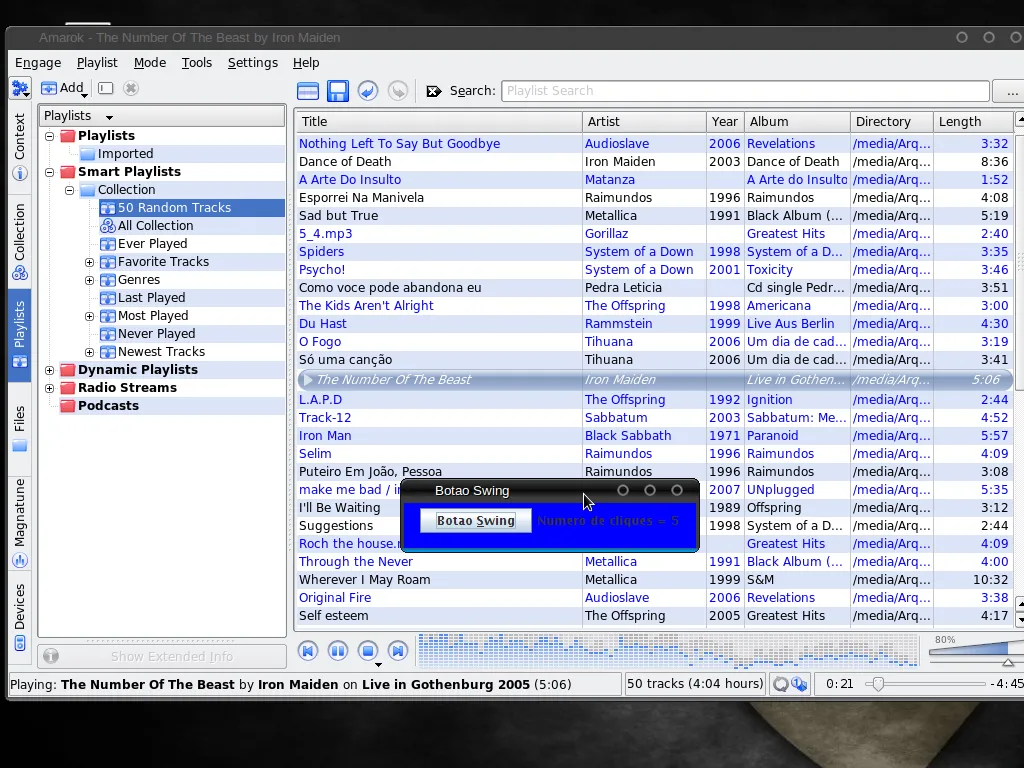Select the All Collection smart playlist
The height and width of the screenshot is (768, 1024).
pyautogui.click(x=155, y=226)
